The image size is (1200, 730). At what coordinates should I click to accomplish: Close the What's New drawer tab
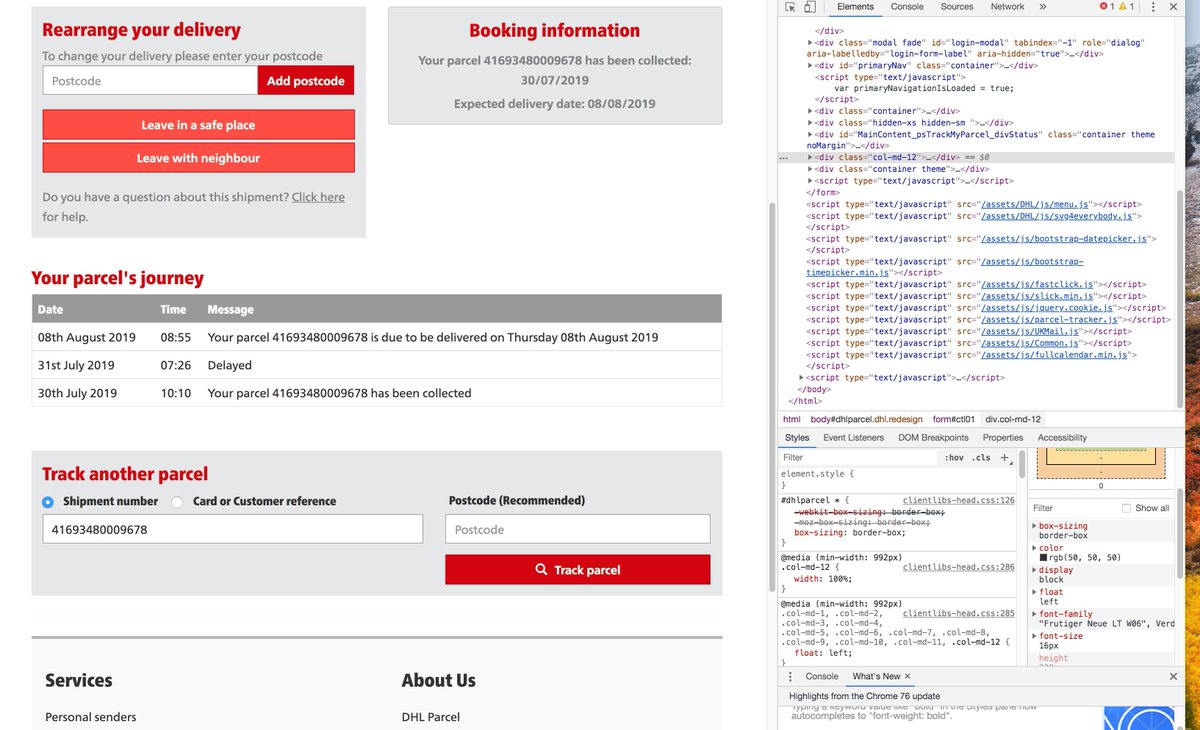tap(907, 677)
